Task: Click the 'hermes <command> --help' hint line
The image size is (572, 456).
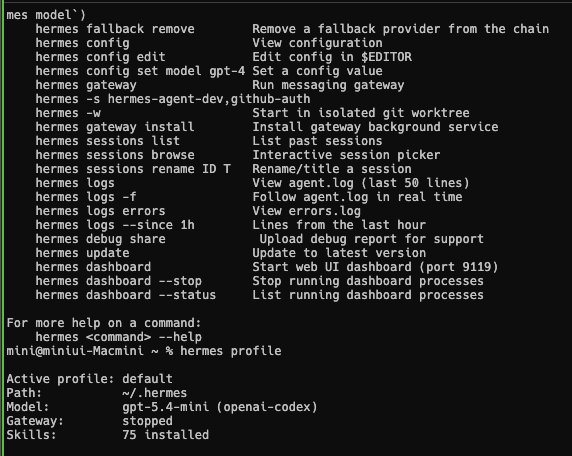Action: 119,337
